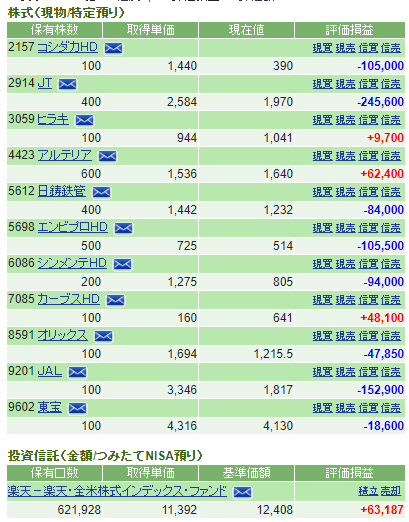Open the envelope icon for ヒラキ
This screenshot has height=522, width=409.
pyautogui.click(x=84, y=120)
